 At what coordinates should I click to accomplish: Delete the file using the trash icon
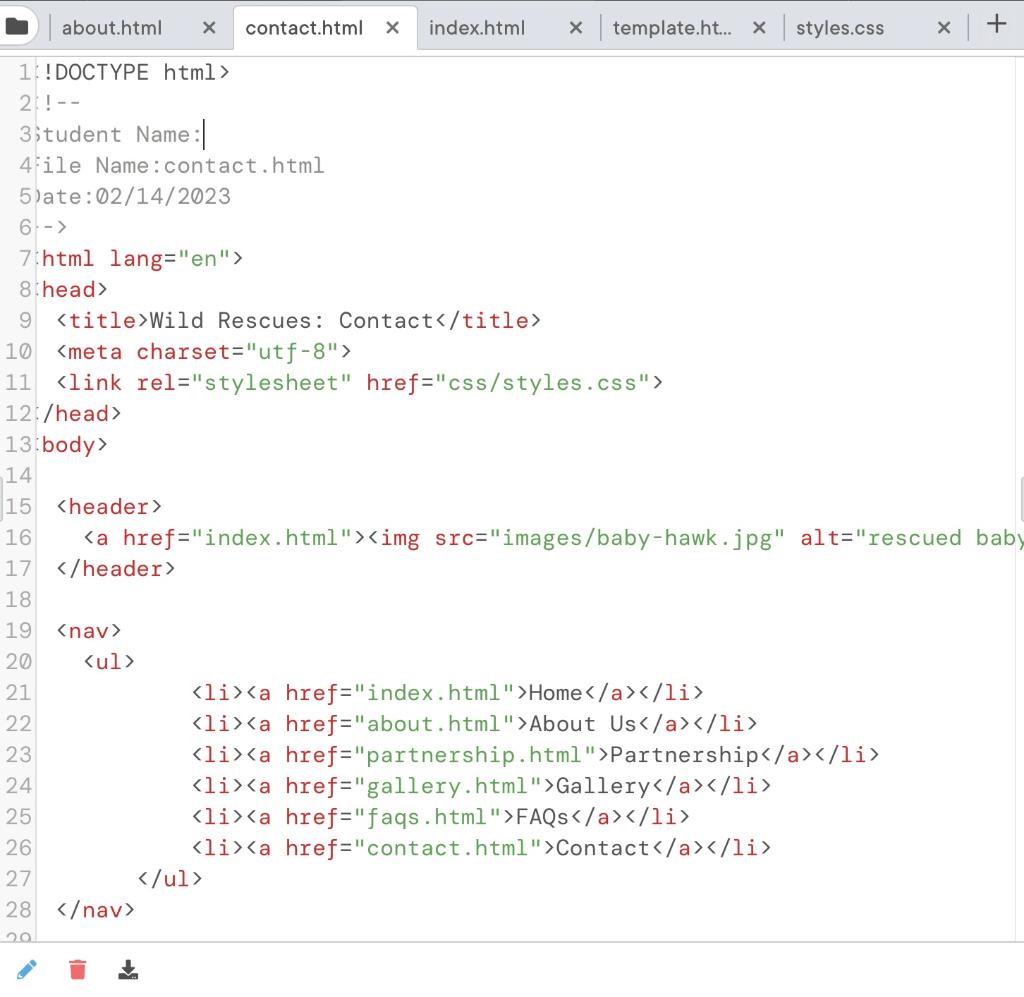[77, 969]
